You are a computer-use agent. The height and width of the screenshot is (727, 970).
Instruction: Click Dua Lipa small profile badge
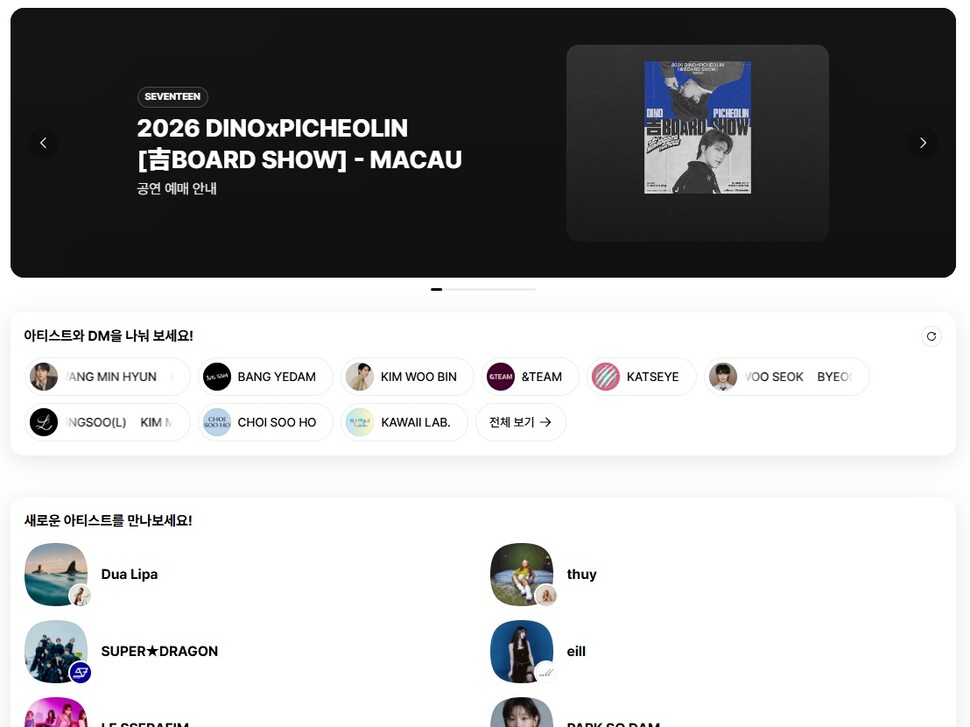[80, 595]
